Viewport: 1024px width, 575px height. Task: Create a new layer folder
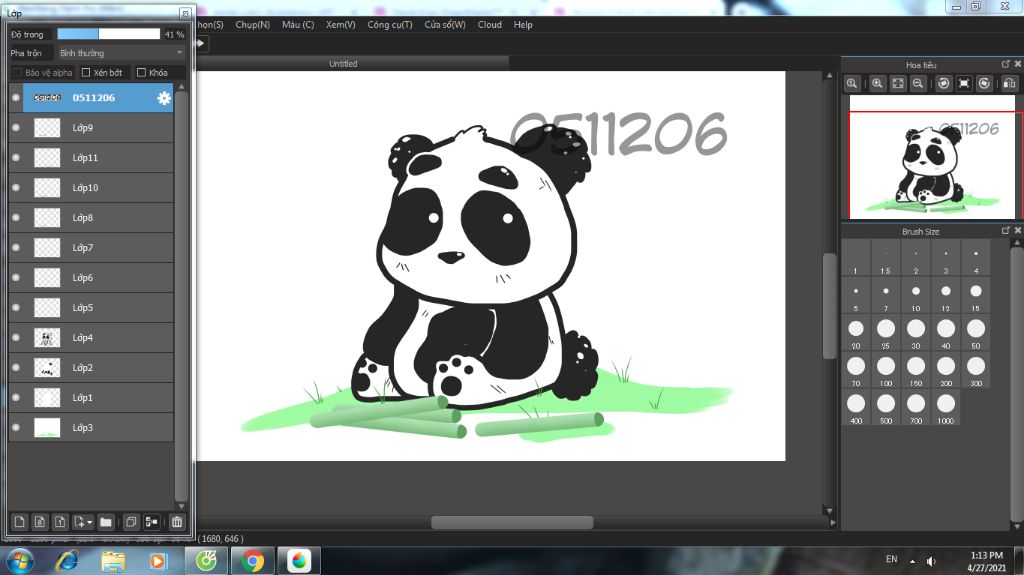[x=106, y=522]
